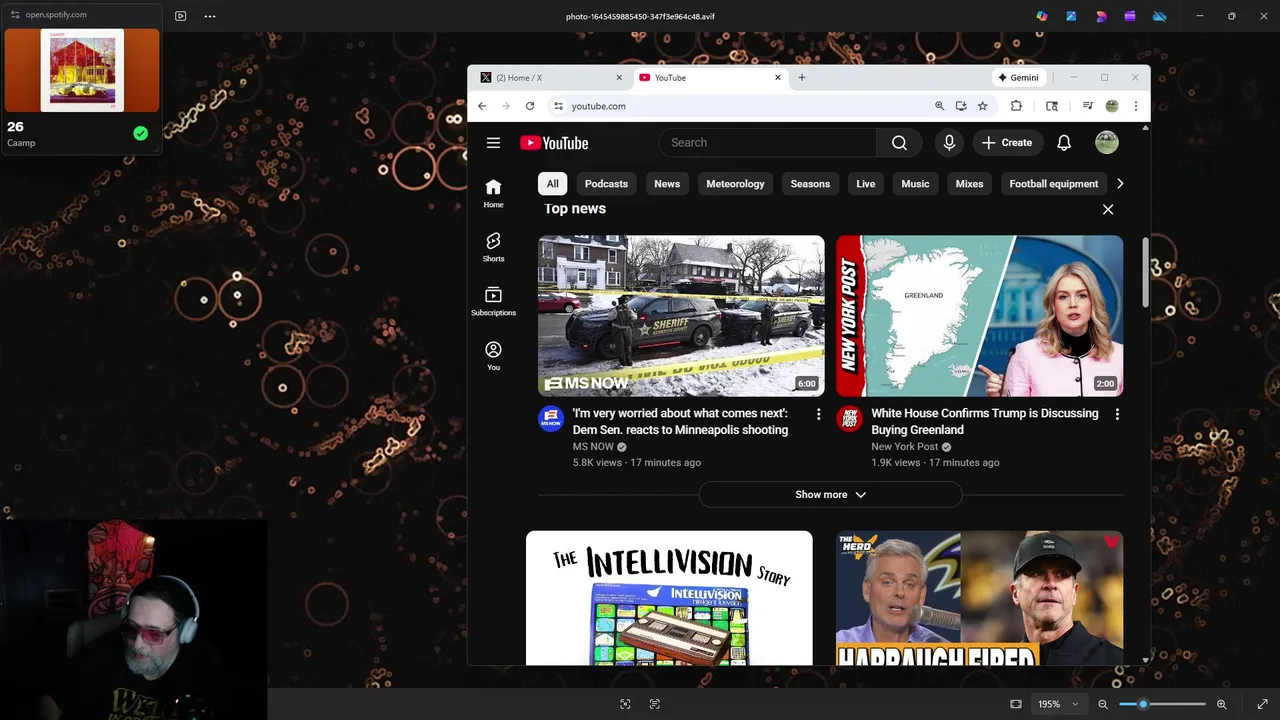This screenshot has width=1280, height=720.
Task: Expand Top news with Show more
Action: [x=830, y=495]
